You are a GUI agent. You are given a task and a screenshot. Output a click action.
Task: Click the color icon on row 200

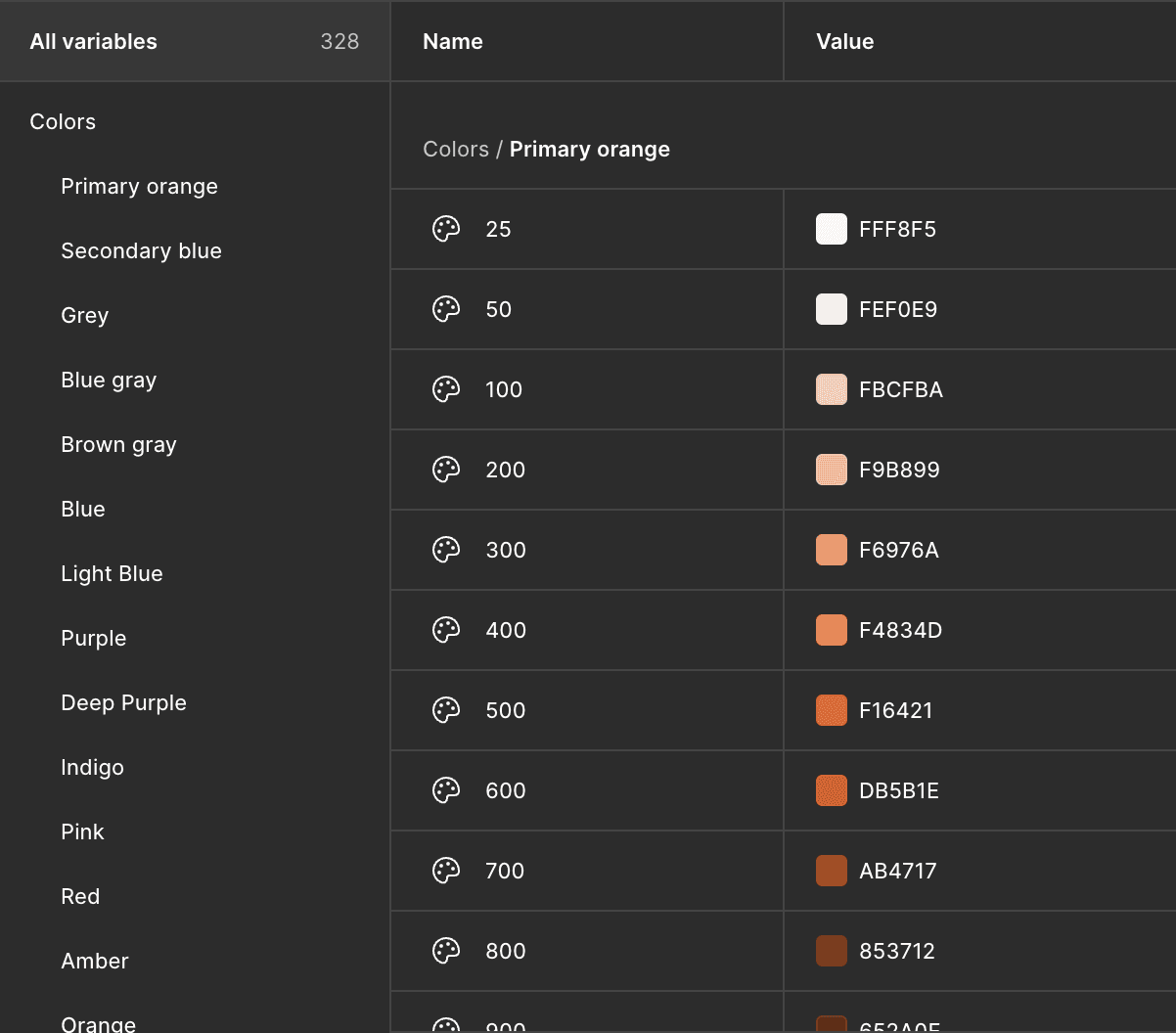point(446,470)
